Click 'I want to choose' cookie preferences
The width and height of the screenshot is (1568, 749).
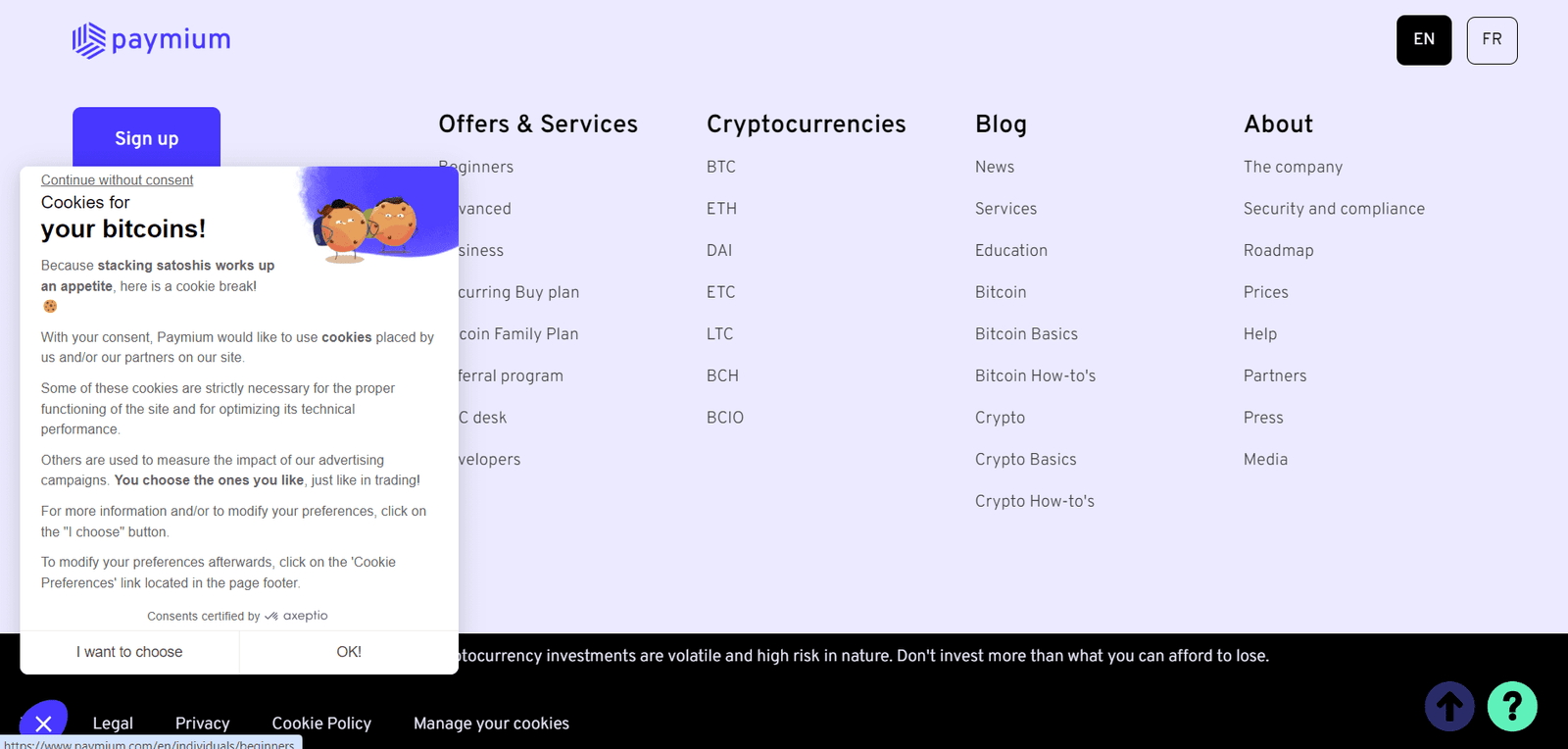coord(128,651)
